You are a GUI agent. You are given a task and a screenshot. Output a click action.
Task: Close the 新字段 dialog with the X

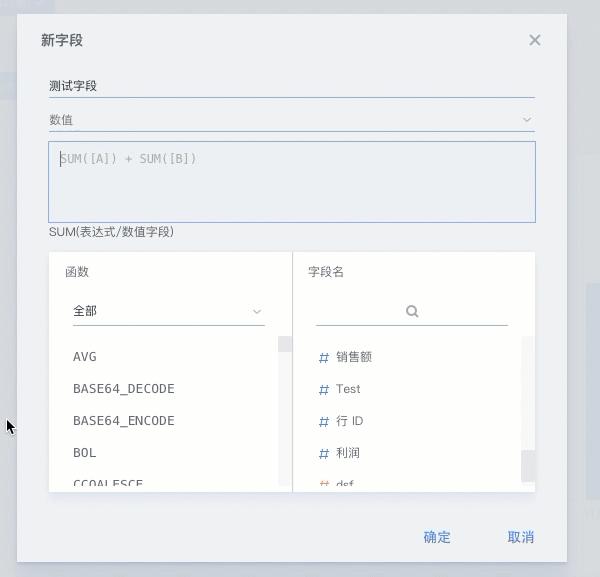(x=535, y=40)
